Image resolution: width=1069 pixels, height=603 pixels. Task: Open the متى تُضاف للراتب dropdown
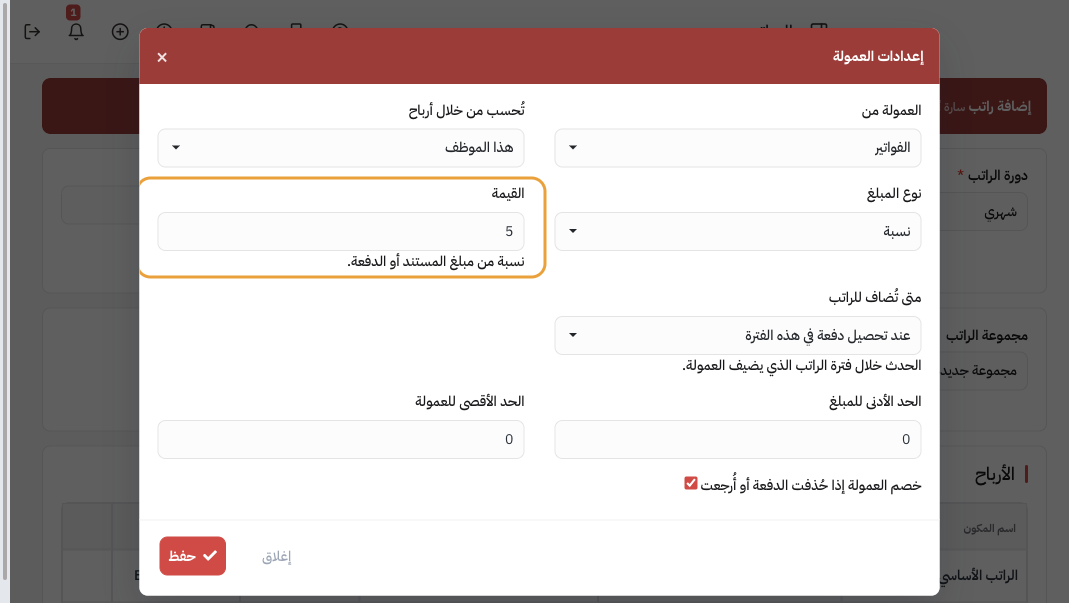click(x=738, y=335)
